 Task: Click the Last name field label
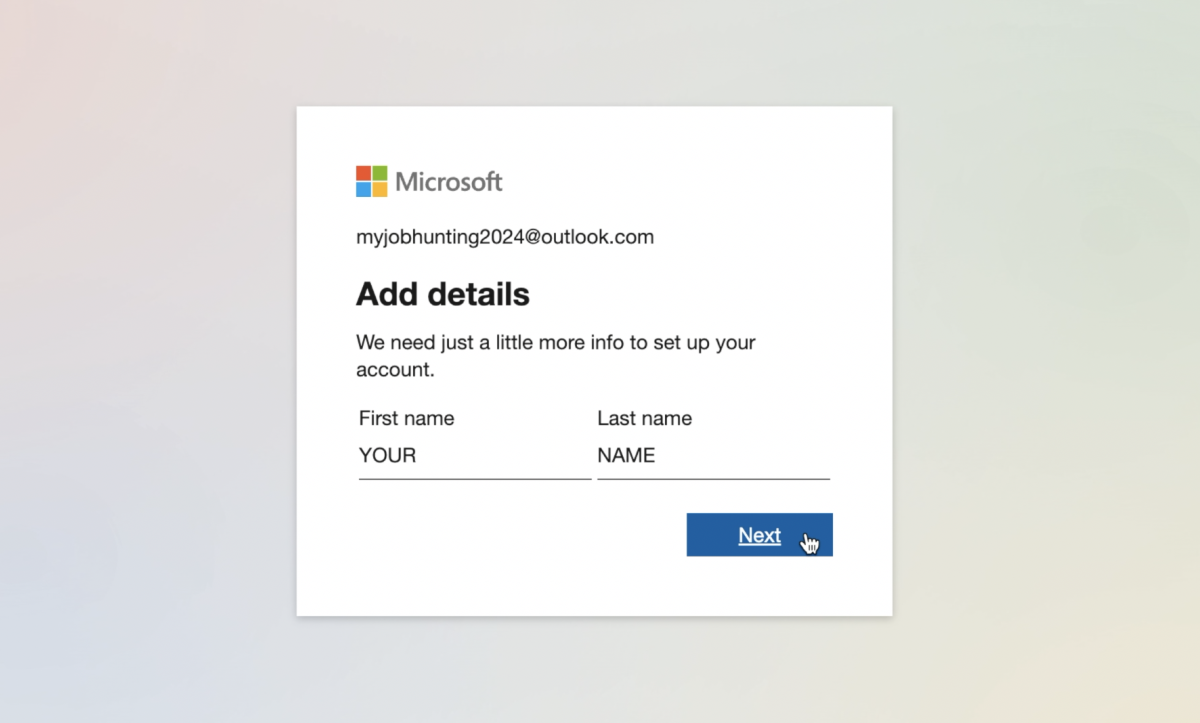click(644, 418)
